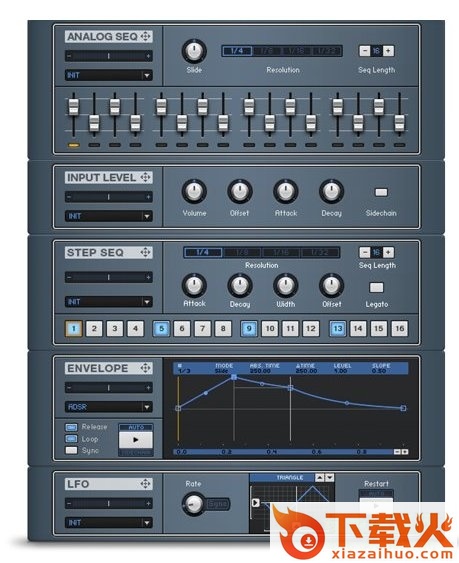Screen dimensions: 459x563
Task: Click the Analog Seq move-handle crosshair icon
Action: click(x=145, y=36)
